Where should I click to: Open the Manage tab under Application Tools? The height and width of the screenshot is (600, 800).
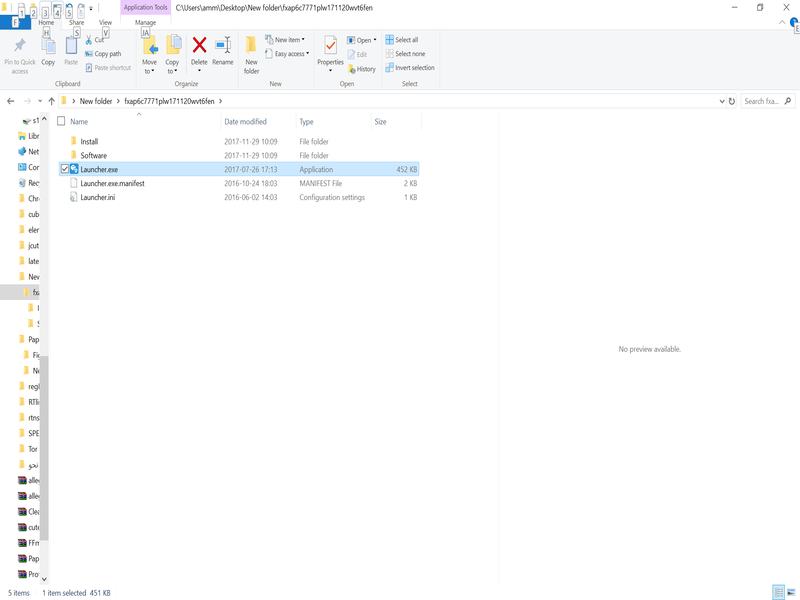pyautogui.click(x=145, y=22)
